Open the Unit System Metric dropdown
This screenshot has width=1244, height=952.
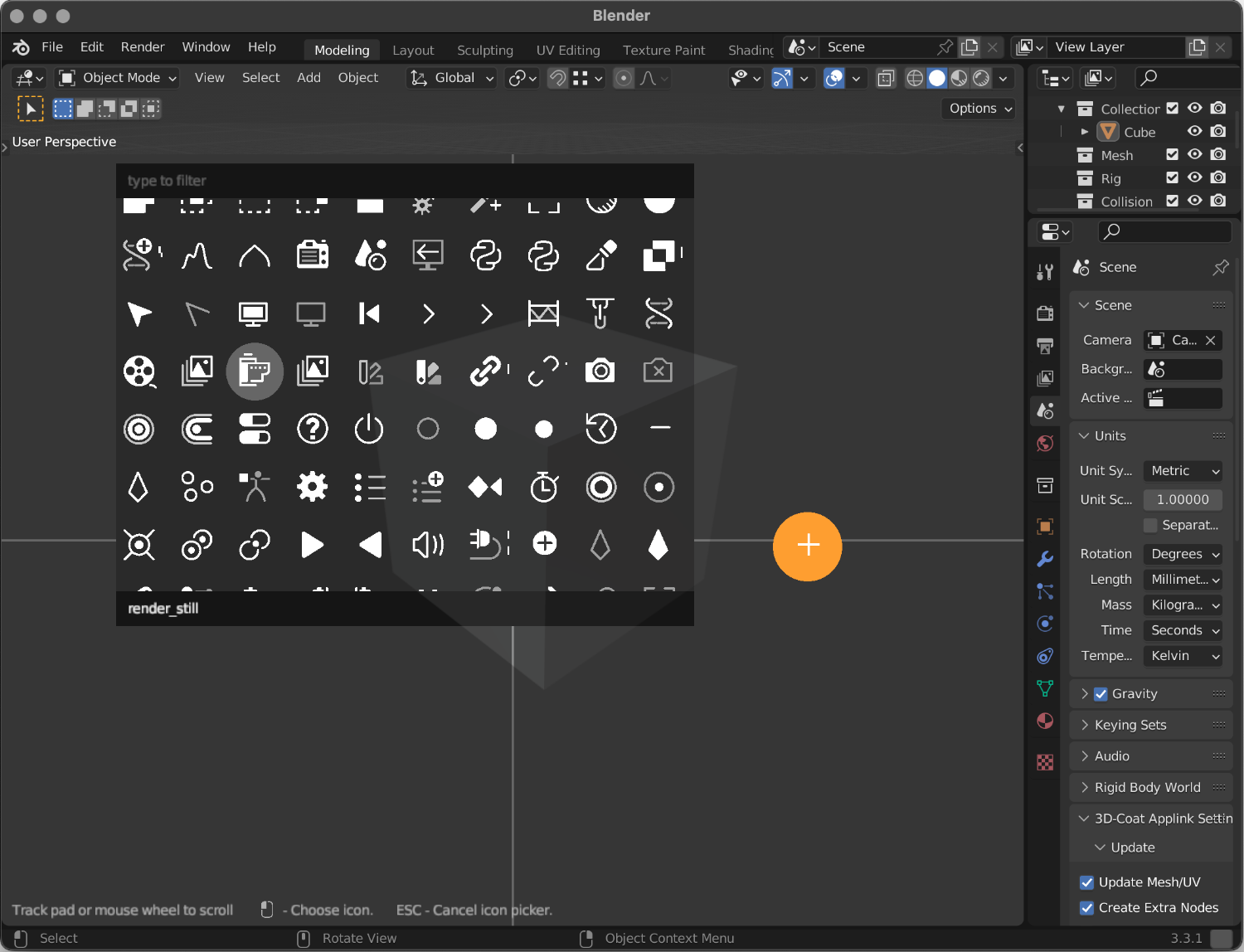coord(1183,471)
